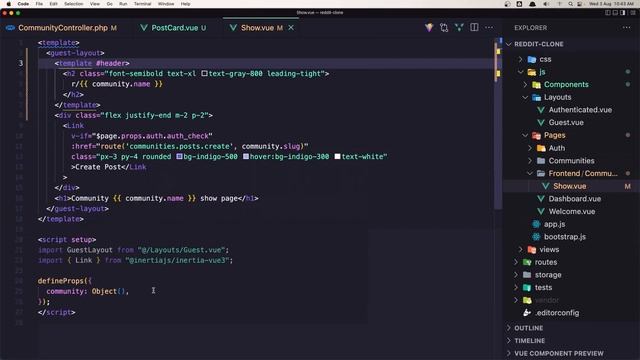Expand the TIMELINE section
Viewport: 640px width, 360px height.
click(x=529, y=341)
